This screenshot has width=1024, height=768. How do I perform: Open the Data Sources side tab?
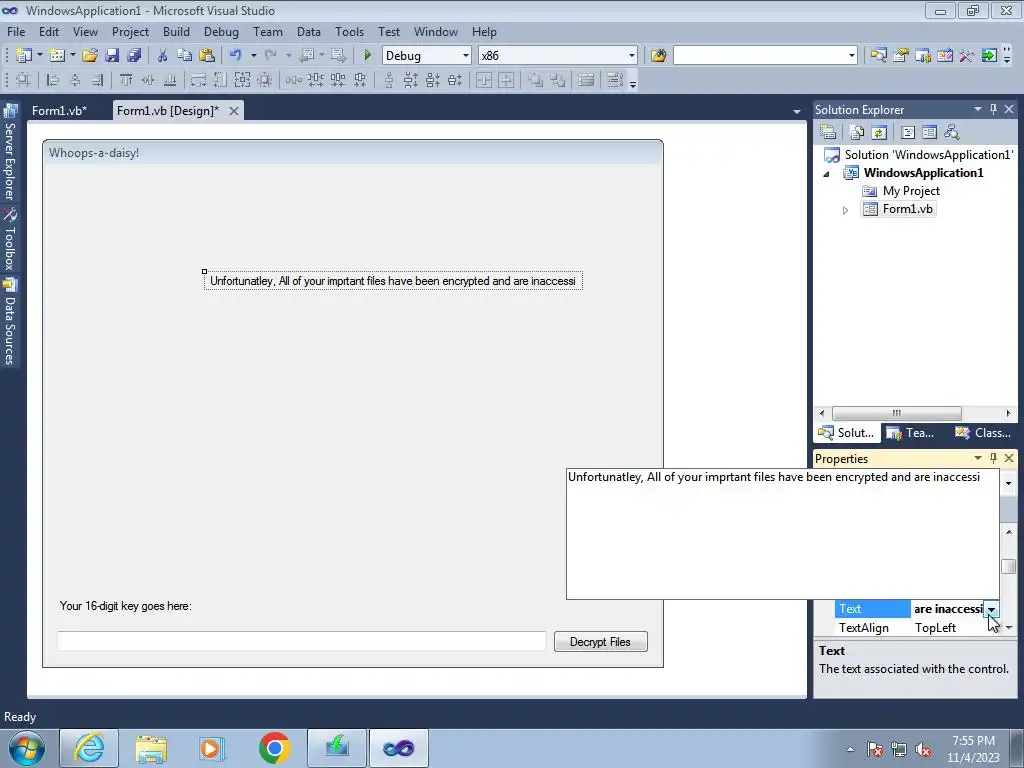pyautogui.click(x=10, y=322)
